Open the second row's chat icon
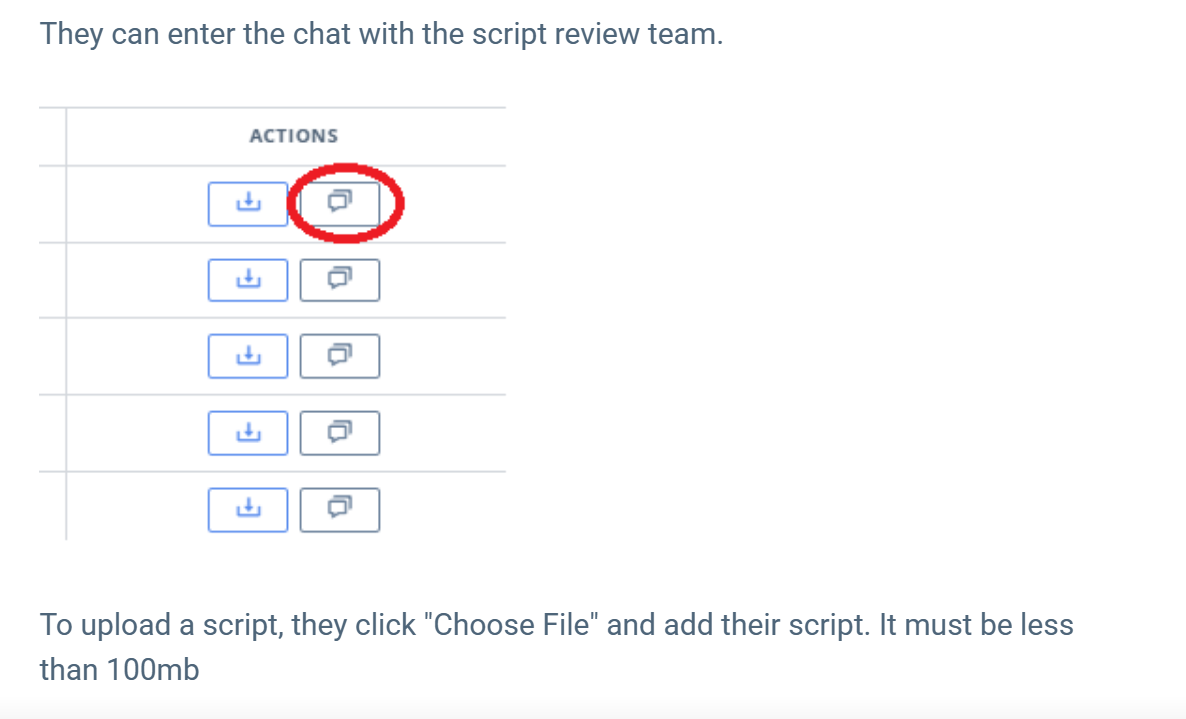1186x719 pixels. point(340,280)
